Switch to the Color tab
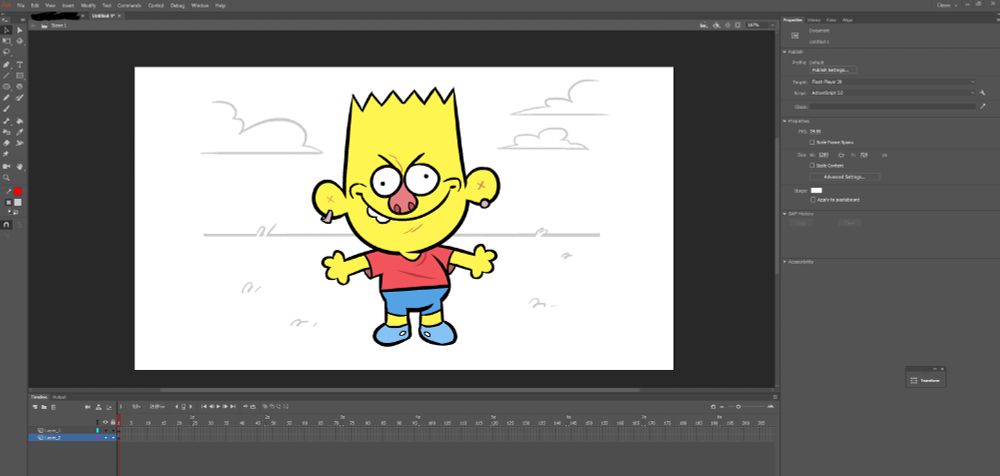1000x476 pixels. (832, 20)
